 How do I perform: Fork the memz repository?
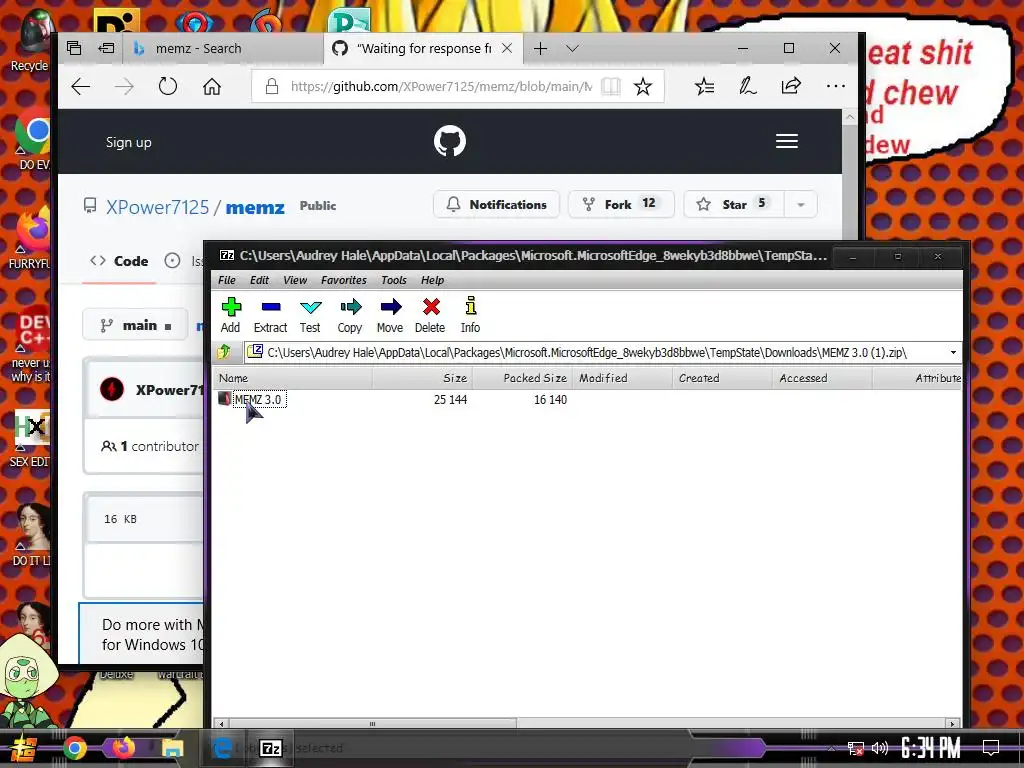pos(621,204)
